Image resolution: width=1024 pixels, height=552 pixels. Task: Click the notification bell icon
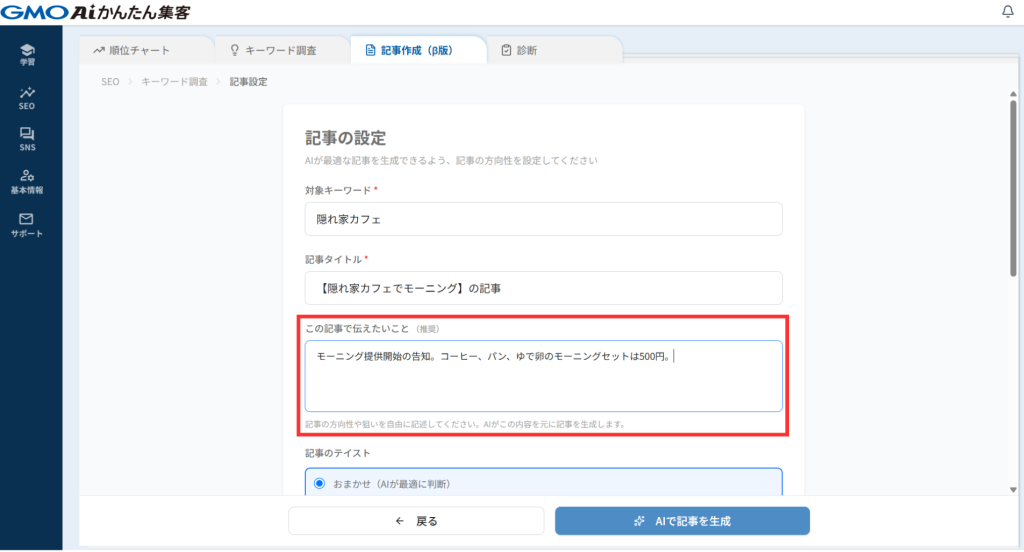click(1006, 12)
